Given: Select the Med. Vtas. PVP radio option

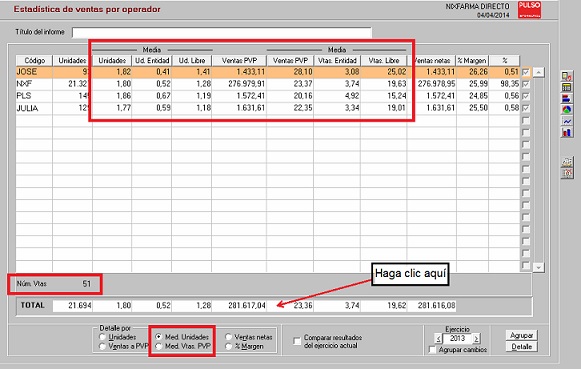Looking at the screenshot, I should click(159, 346).
